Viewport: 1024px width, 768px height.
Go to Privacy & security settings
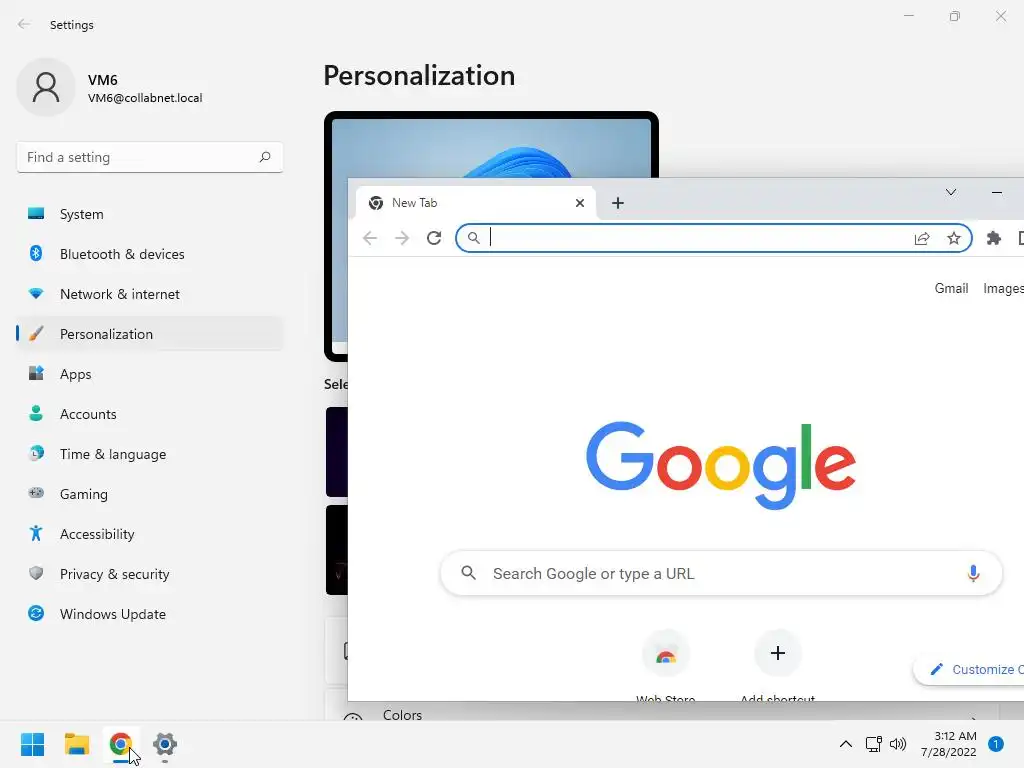click(150, 574)
